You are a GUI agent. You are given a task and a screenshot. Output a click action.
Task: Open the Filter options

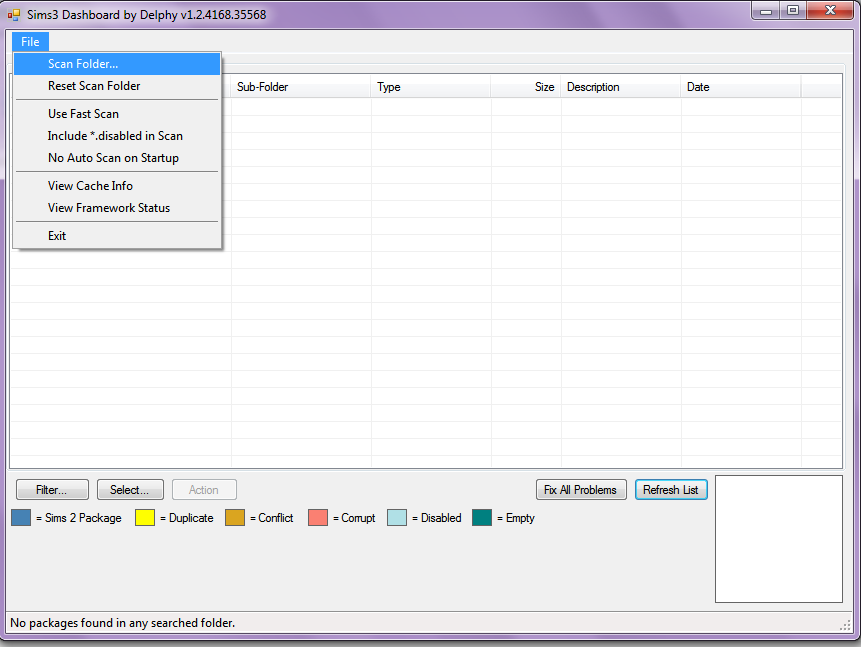(x=51, y=489)
